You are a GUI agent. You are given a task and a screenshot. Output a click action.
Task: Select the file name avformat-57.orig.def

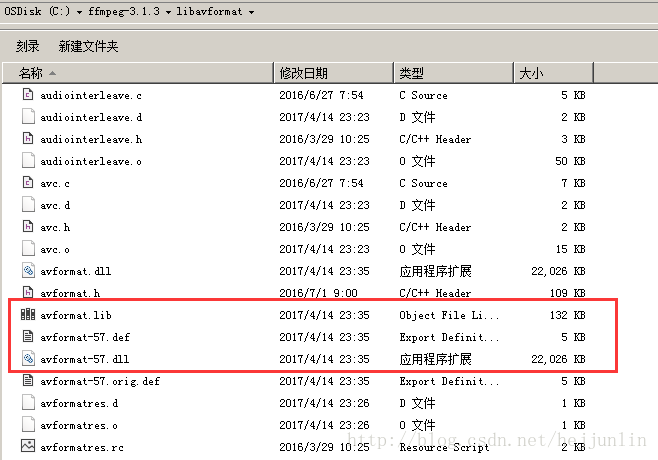(100, 381)
